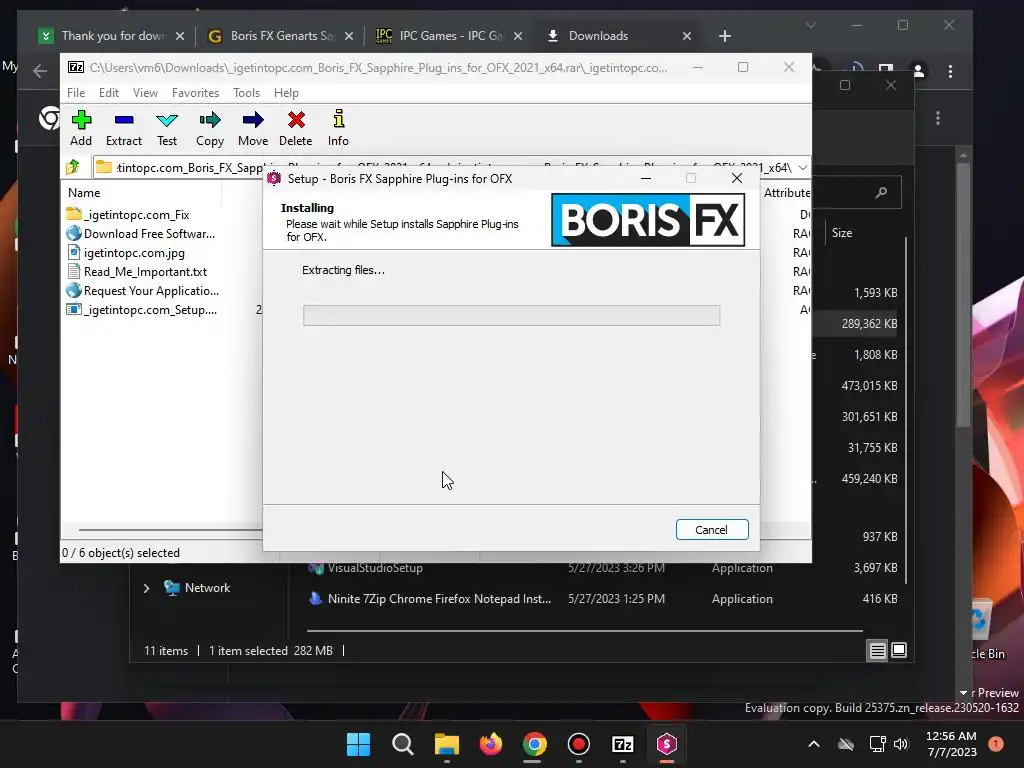This screenshot has width=1024, height=768.
Task: Open 7-Zip from the taskbar
Action: (x=622, y=744)
